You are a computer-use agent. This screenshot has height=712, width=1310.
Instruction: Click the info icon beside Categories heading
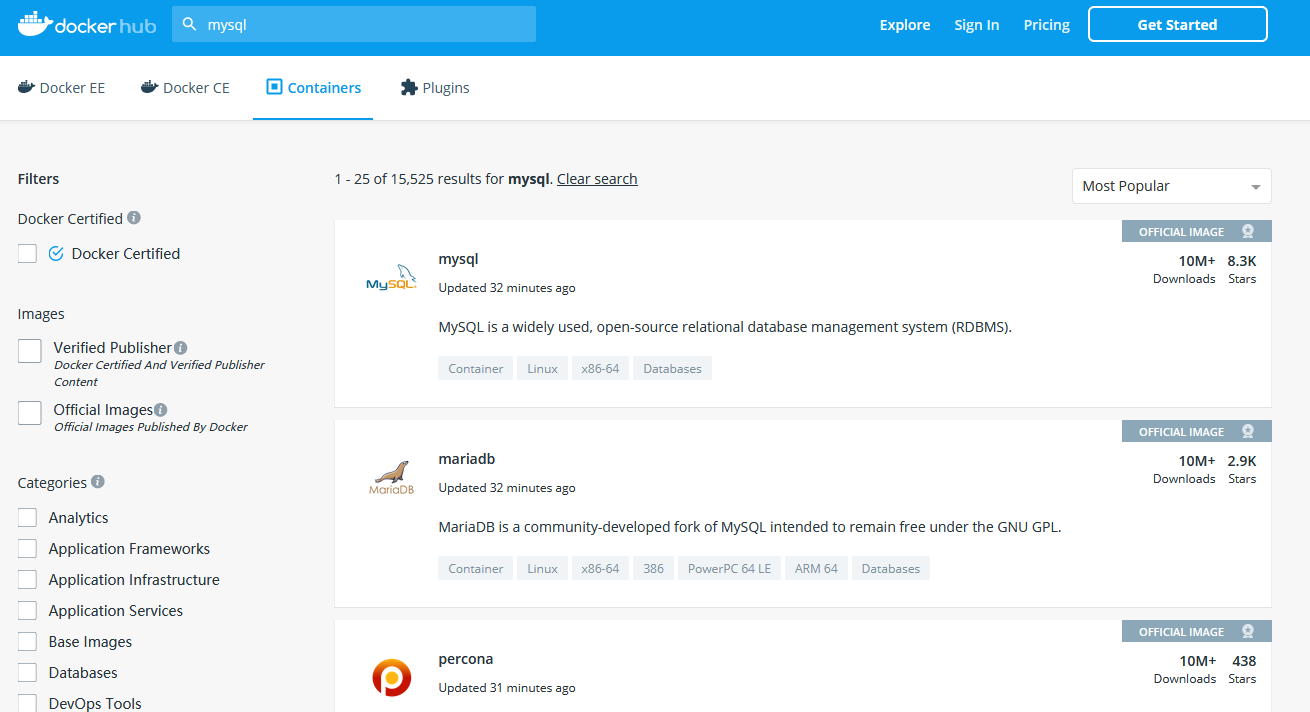click(x=97, y=481)
